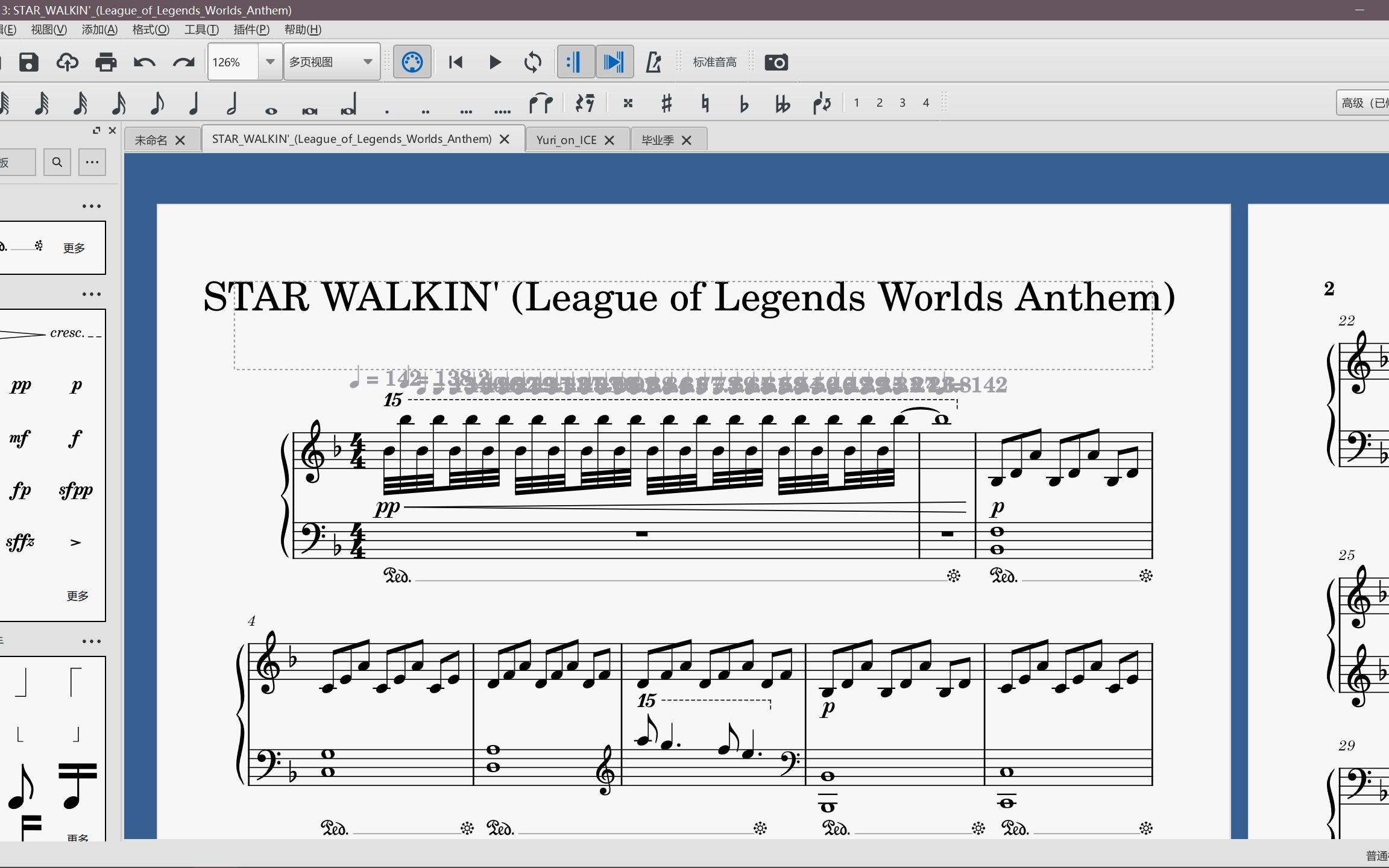Select voice 4

[926, 103]
